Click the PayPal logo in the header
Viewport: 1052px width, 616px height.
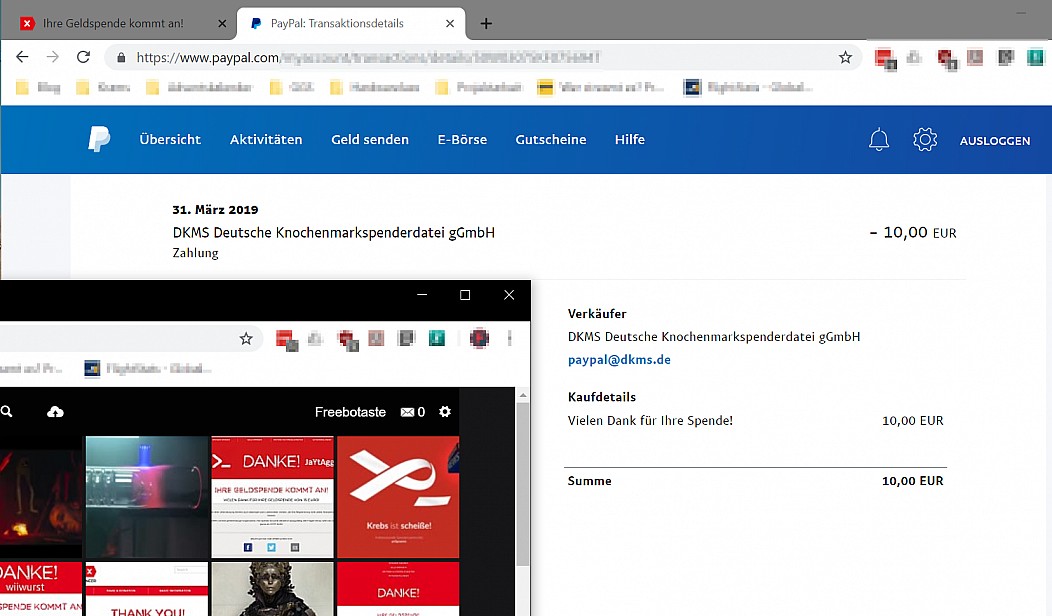coord(99,139)
